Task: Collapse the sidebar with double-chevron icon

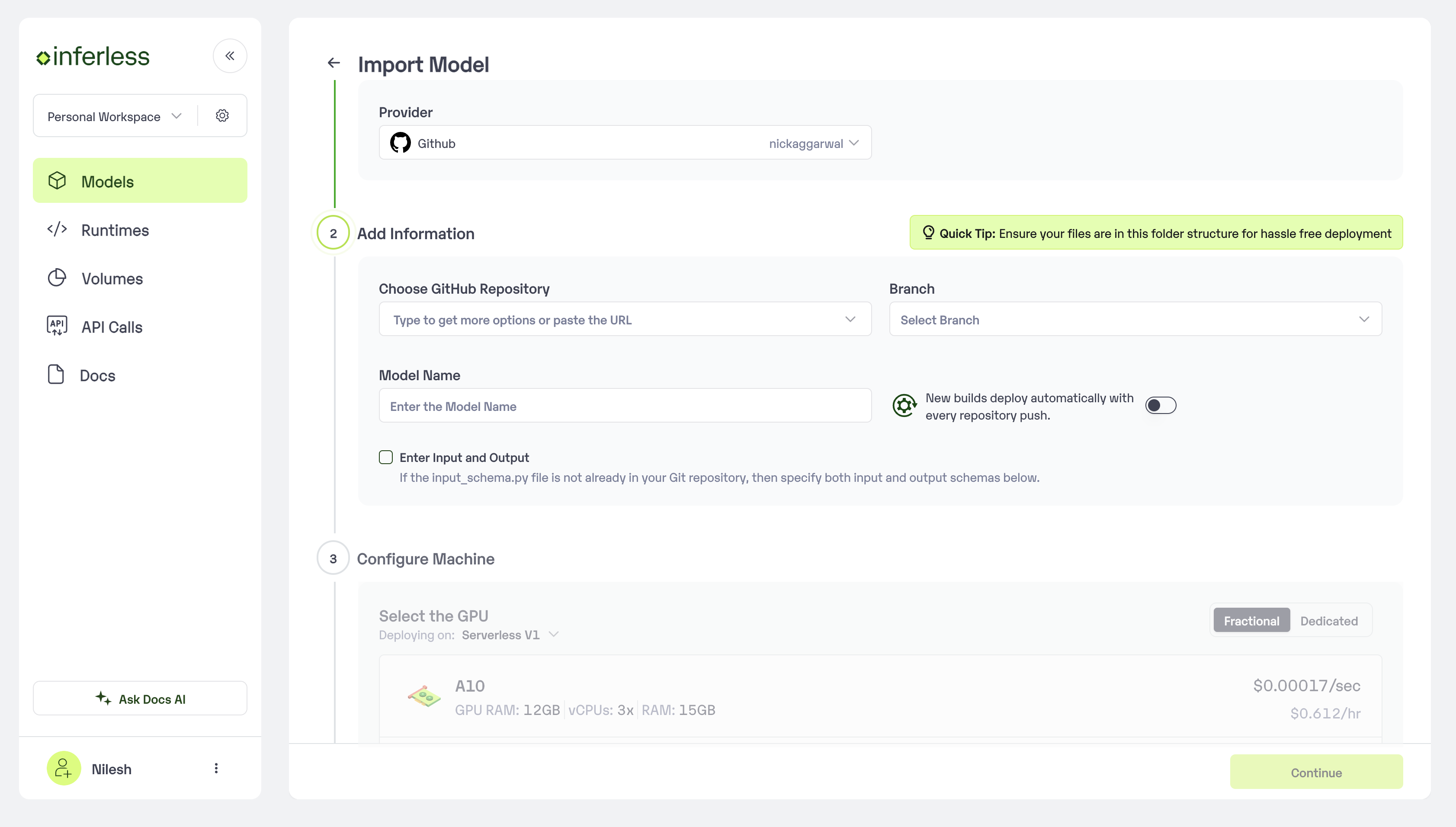Action: [x=229, y=56]
